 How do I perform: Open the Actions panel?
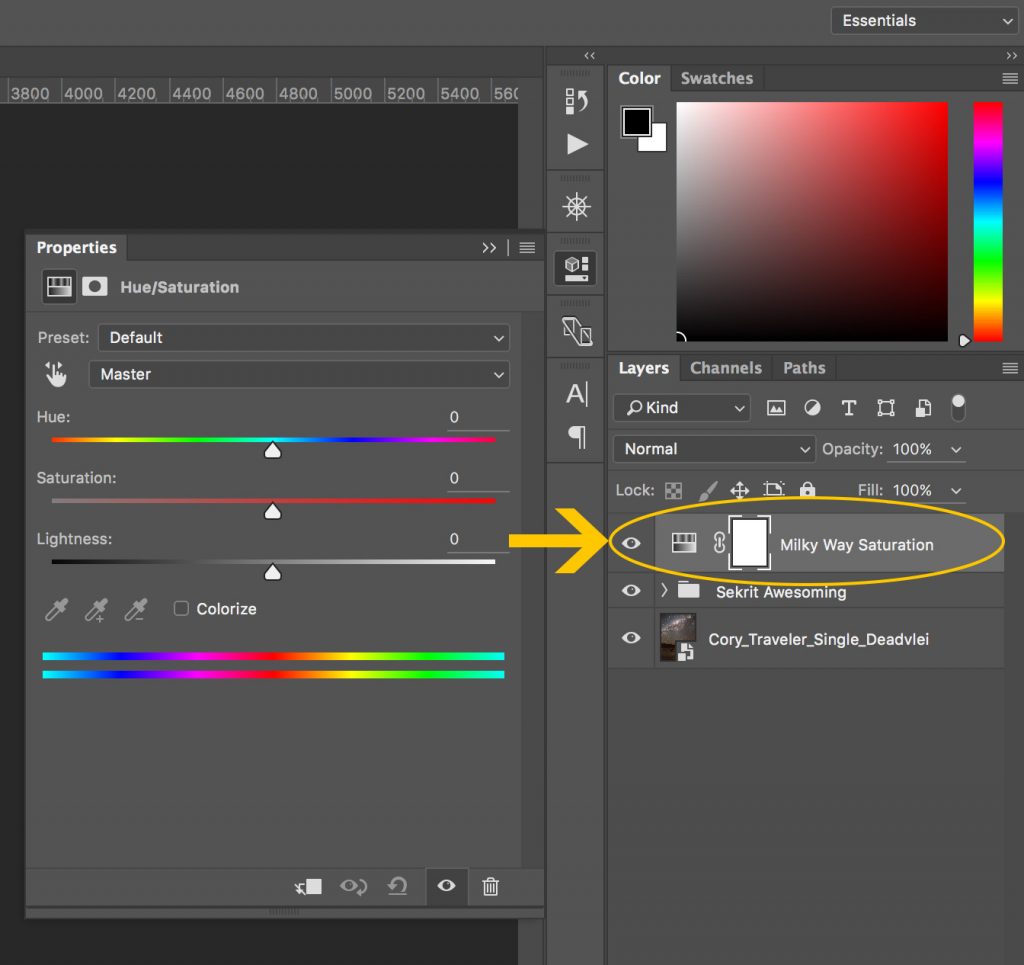click(575, 143)
